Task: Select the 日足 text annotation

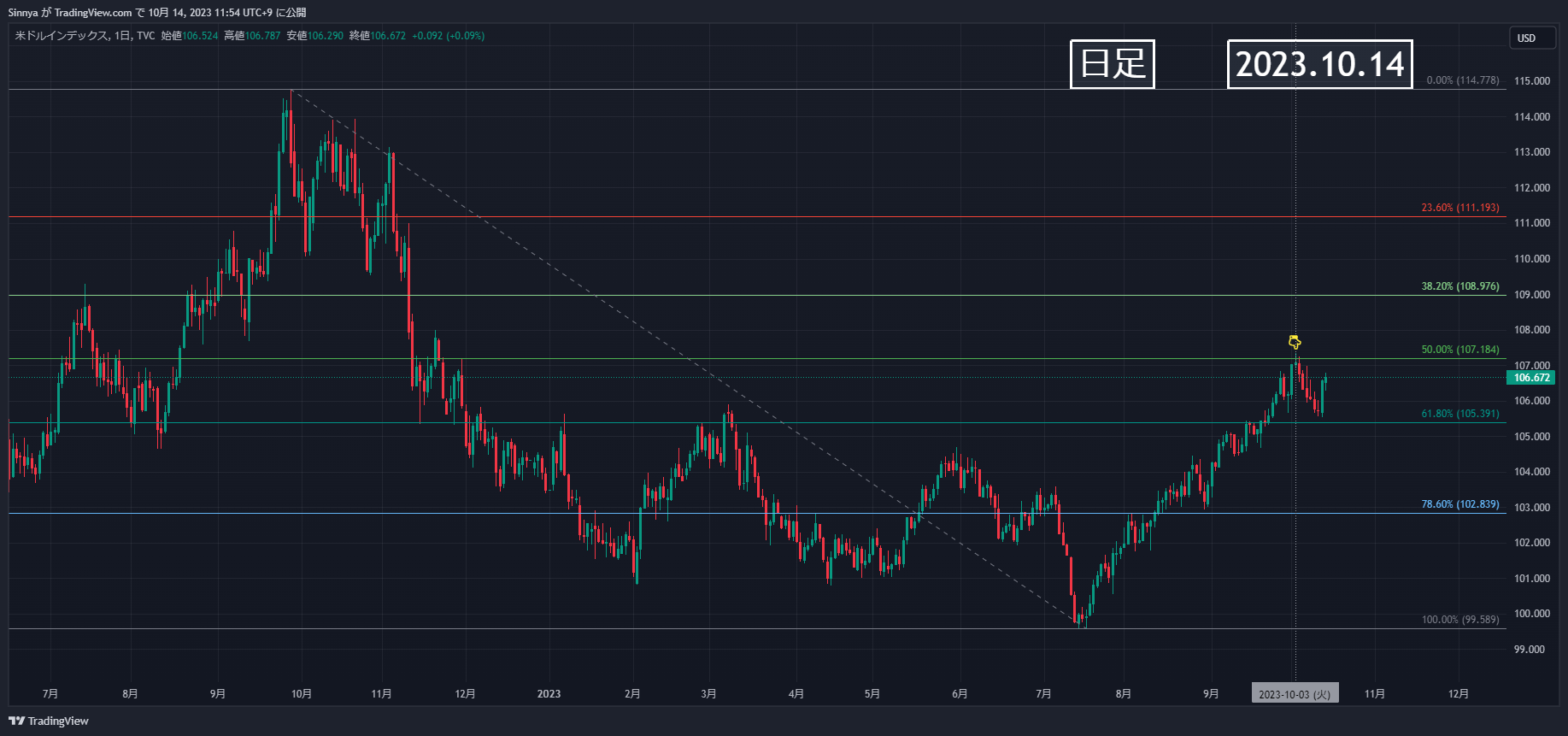Action: [x=1113, y=64]
